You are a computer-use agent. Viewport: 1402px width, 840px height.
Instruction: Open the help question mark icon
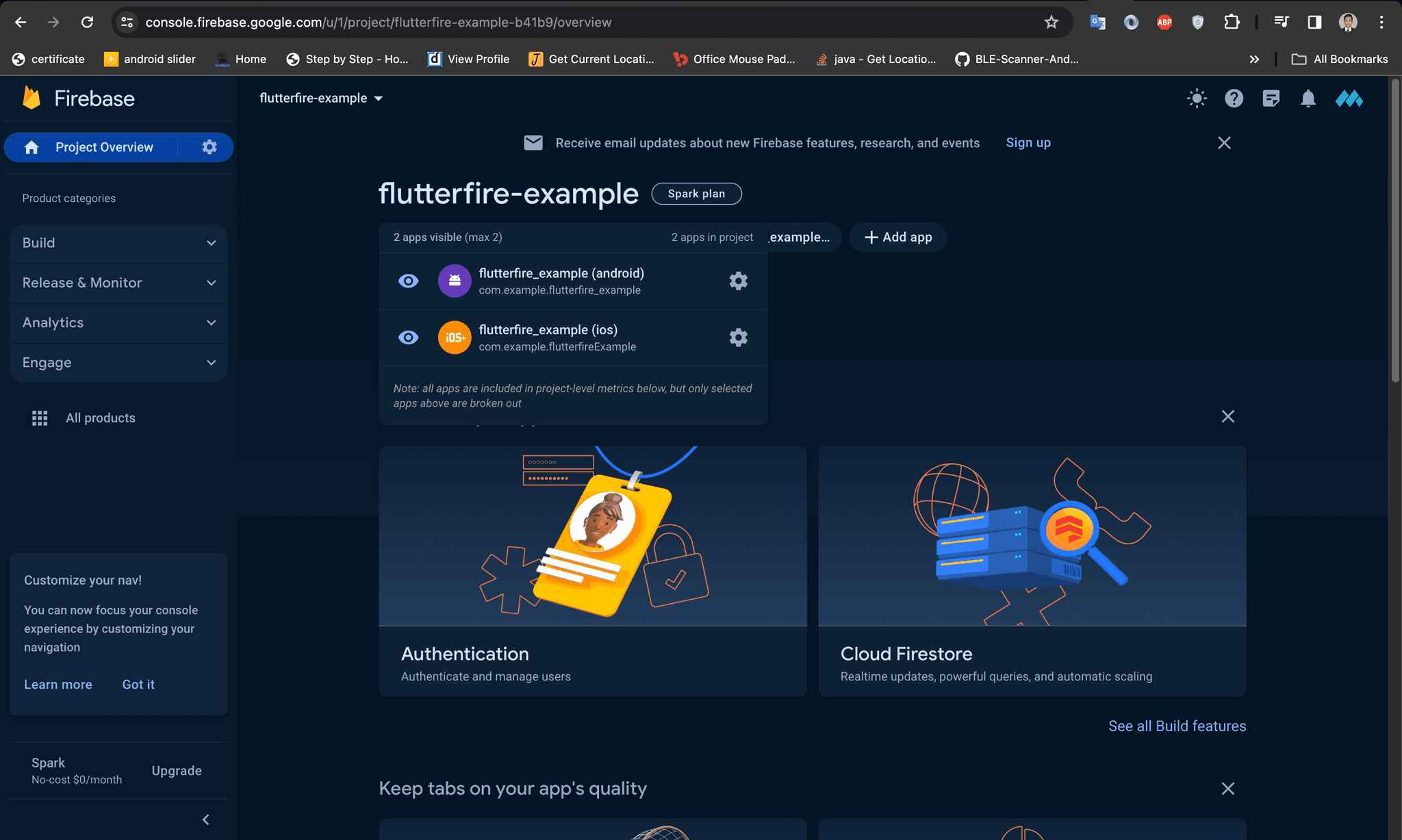click(1234, 99)
